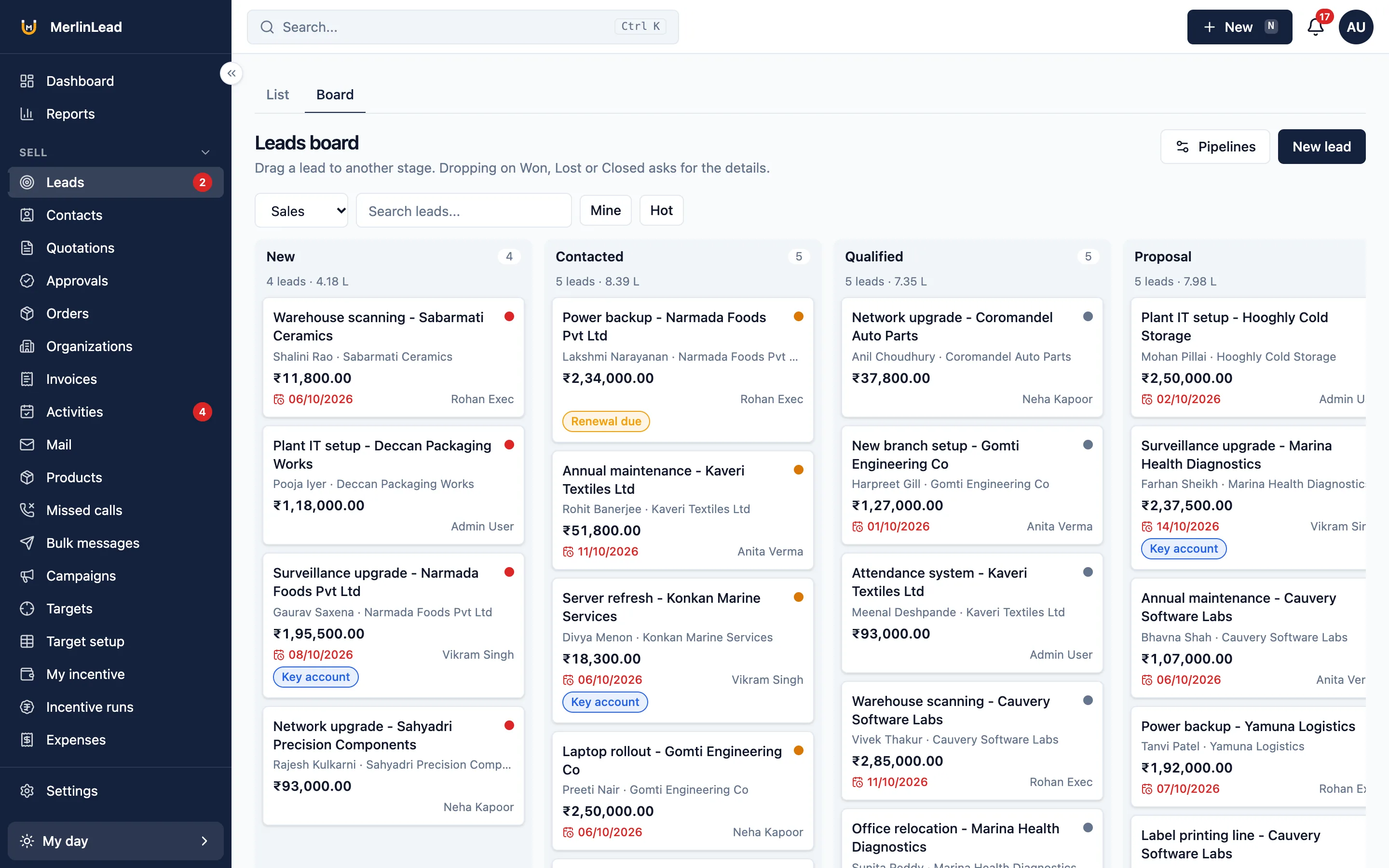Image resolution: width=1389 pixels, height=868 pixels.
Task: Go to Contacts in sidebar
Action: pos(115,215)
